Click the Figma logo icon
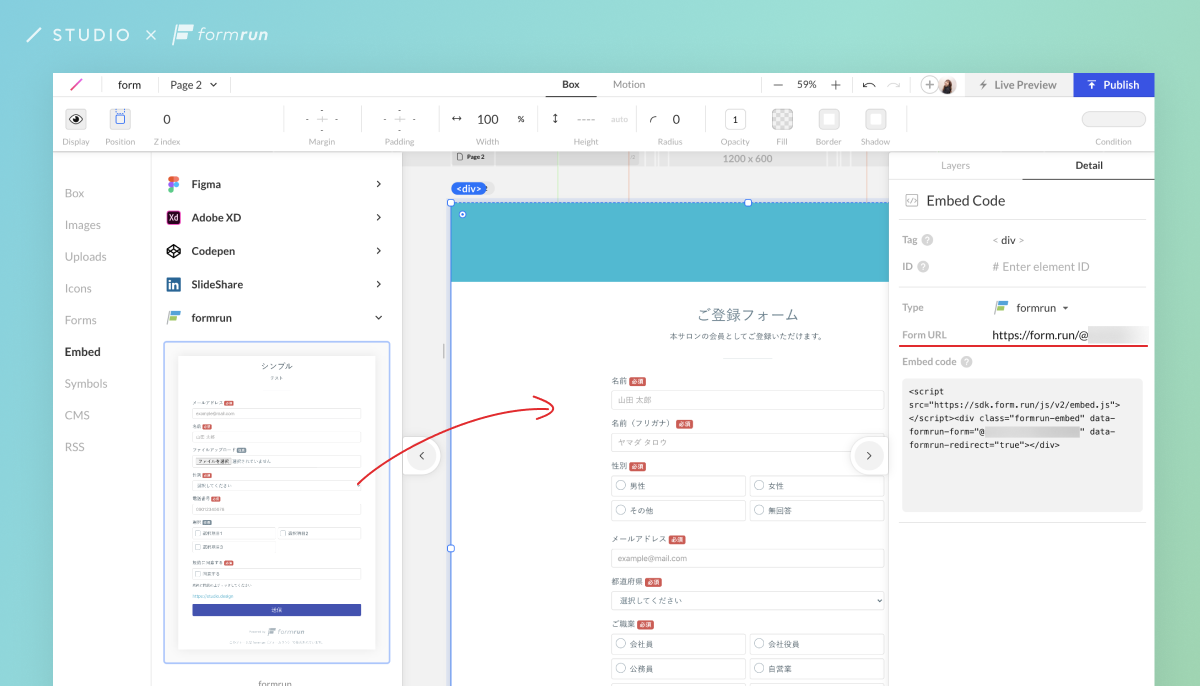Viewport: 1200px width, 686px height. [173, 184]
